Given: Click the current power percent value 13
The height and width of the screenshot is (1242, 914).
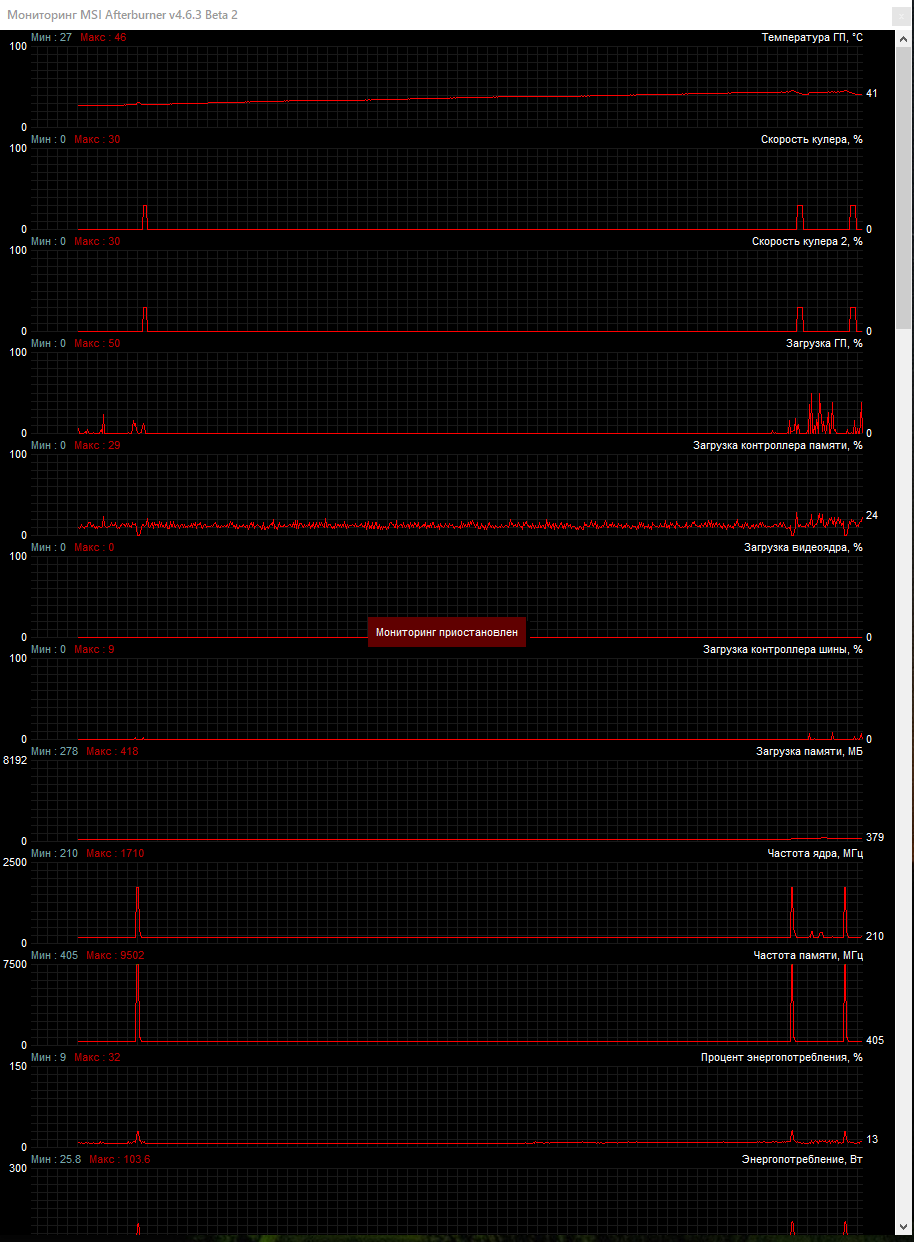Looking at the screenshot, I should [x=872, y=1139].
